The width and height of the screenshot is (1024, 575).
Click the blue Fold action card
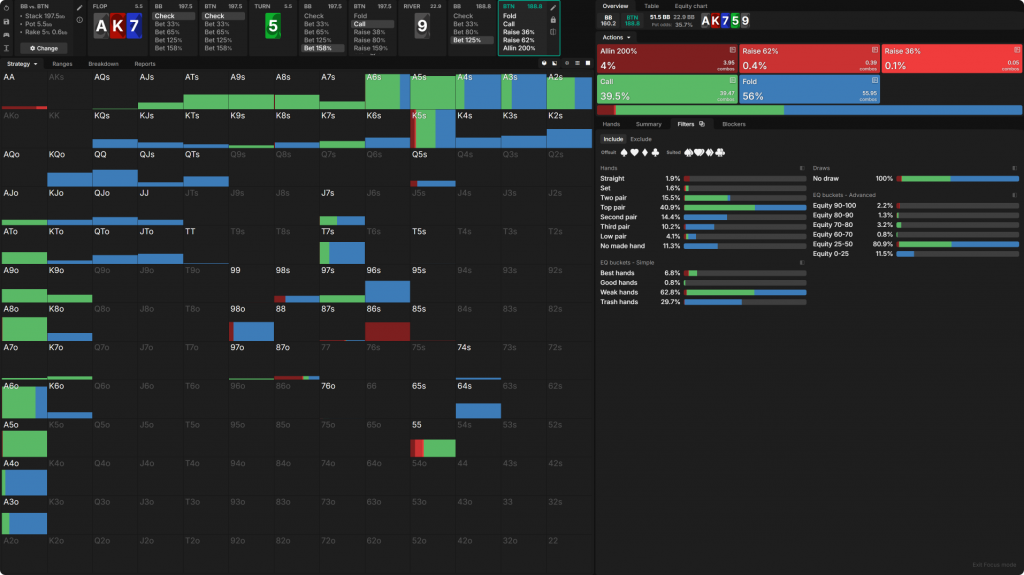click(809, 89)
